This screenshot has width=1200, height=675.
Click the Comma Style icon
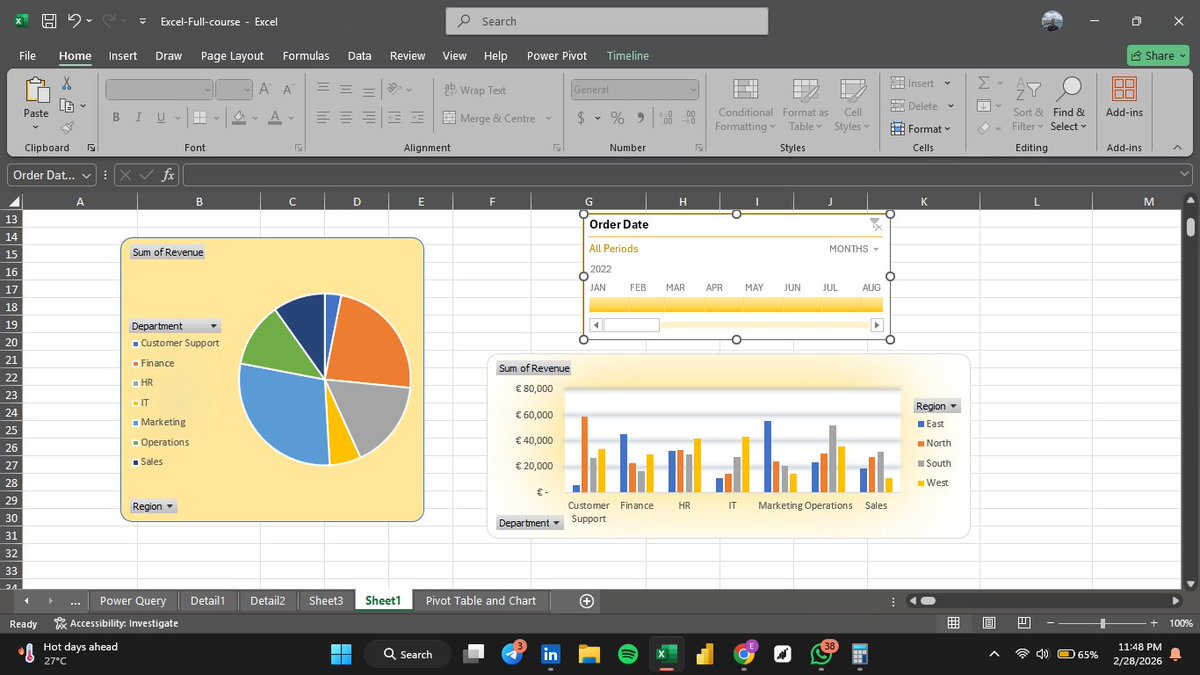(639, 118)
